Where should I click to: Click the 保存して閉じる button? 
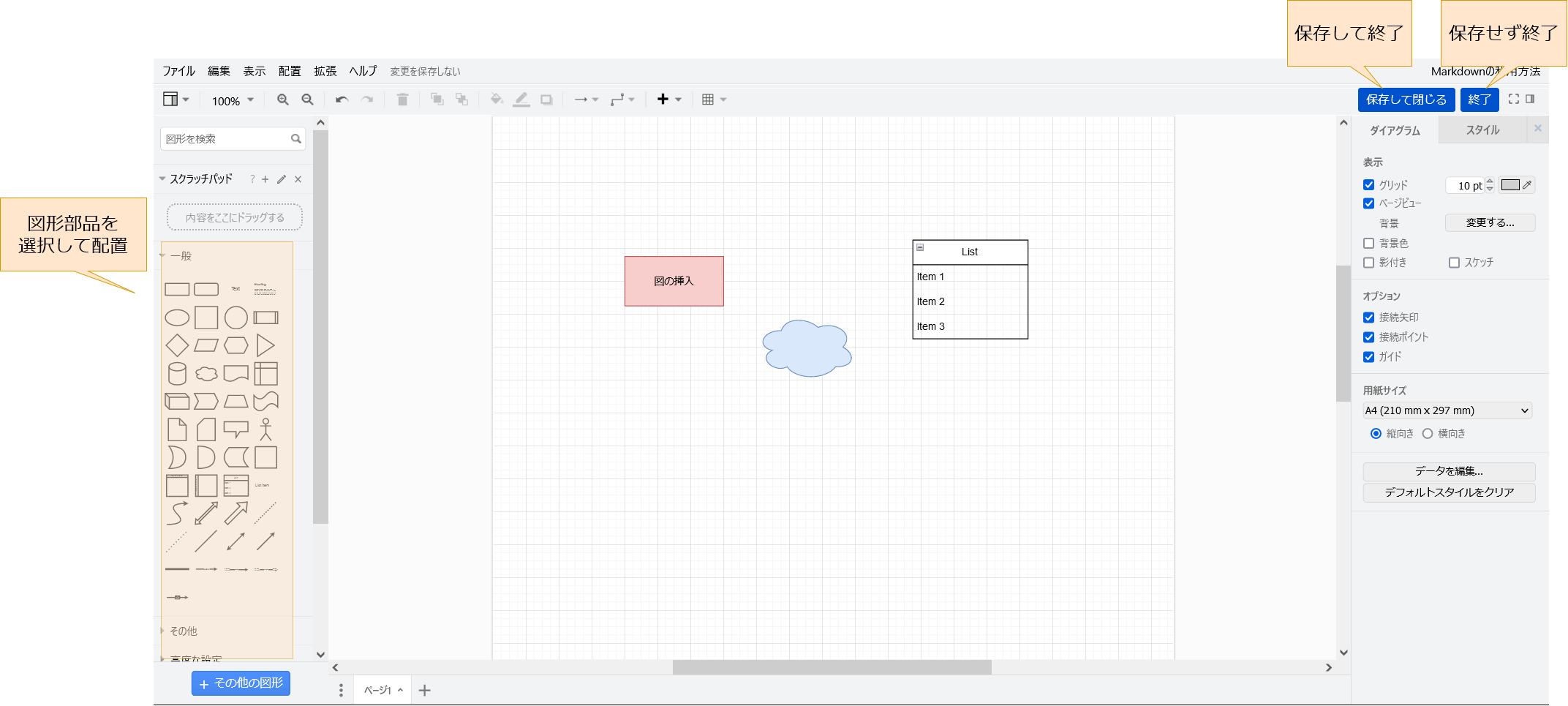1406,99
